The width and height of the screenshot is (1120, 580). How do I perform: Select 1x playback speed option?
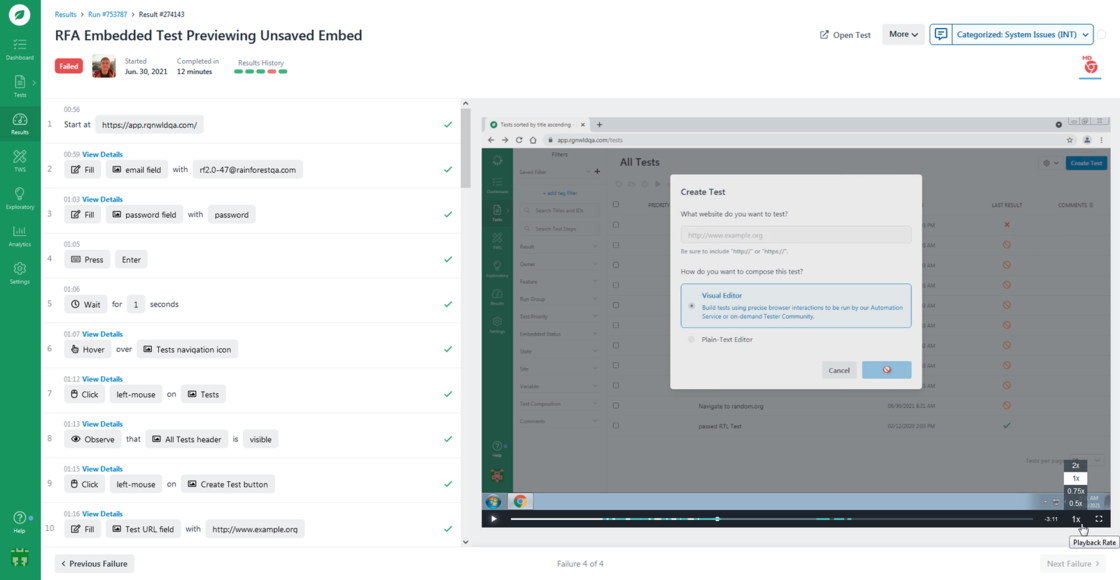[x=1075, y=478]
